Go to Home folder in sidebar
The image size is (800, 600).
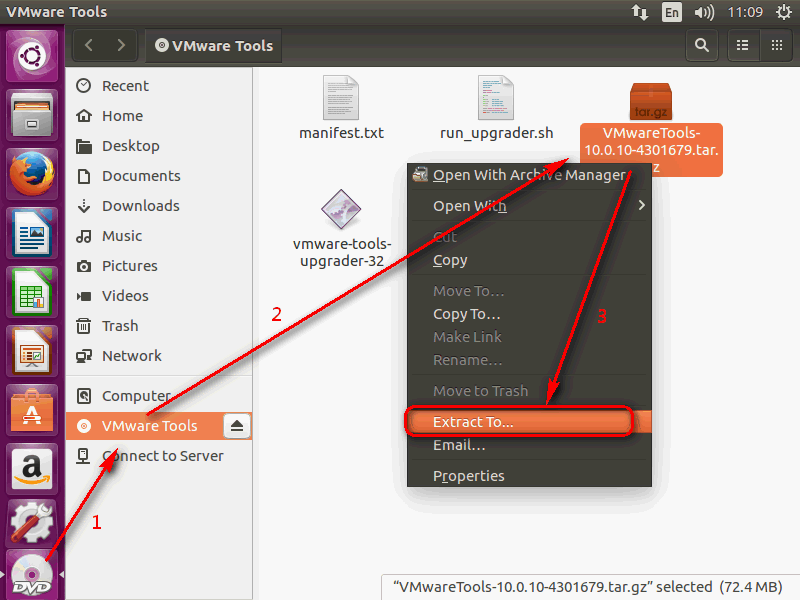click(159, 116)
